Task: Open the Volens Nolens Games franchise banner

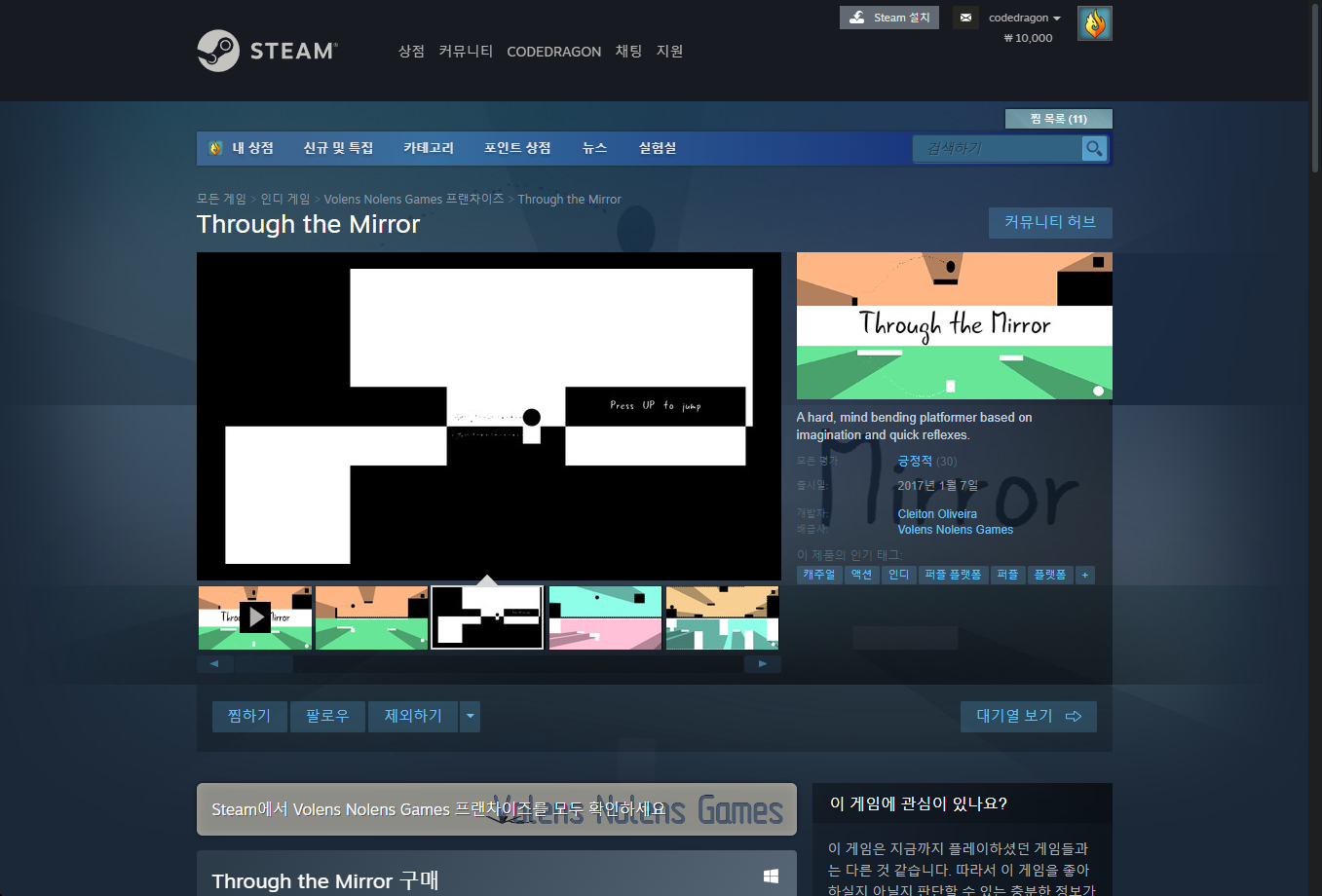Action: [x=497, y=809]
